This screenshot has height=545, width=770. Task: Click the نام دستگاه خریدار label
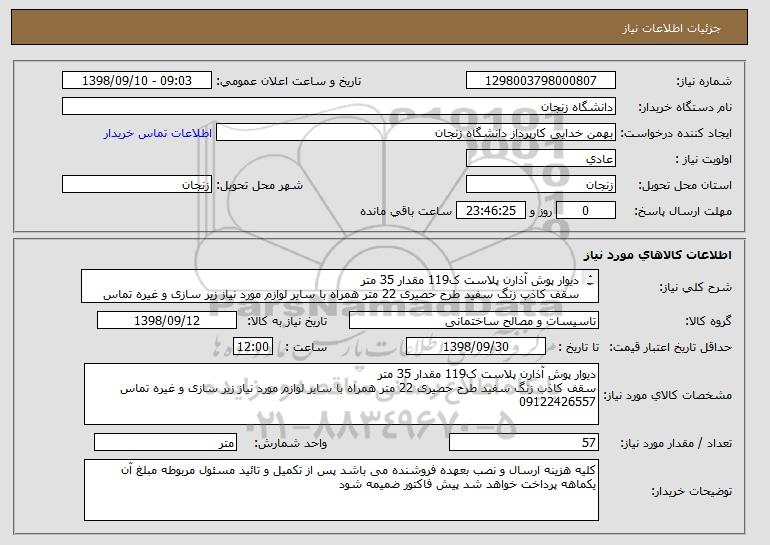(x=685, y=108)
